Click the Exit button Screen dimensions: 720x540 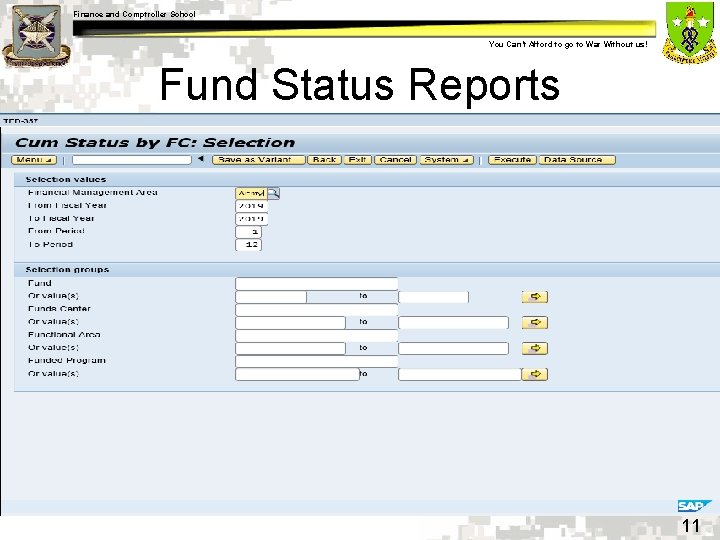(x=357, y=160)
